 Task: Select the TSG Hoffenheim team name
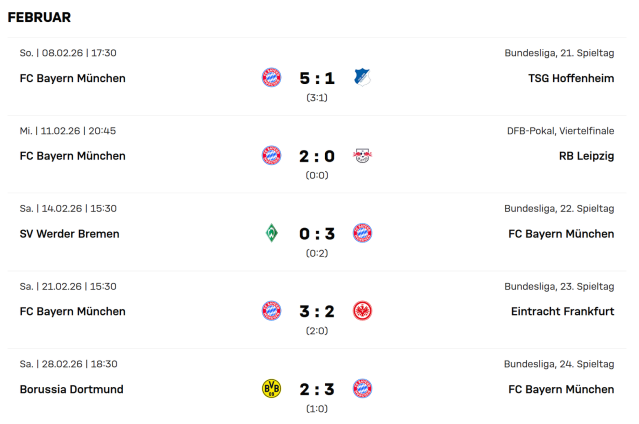(571, 78)
